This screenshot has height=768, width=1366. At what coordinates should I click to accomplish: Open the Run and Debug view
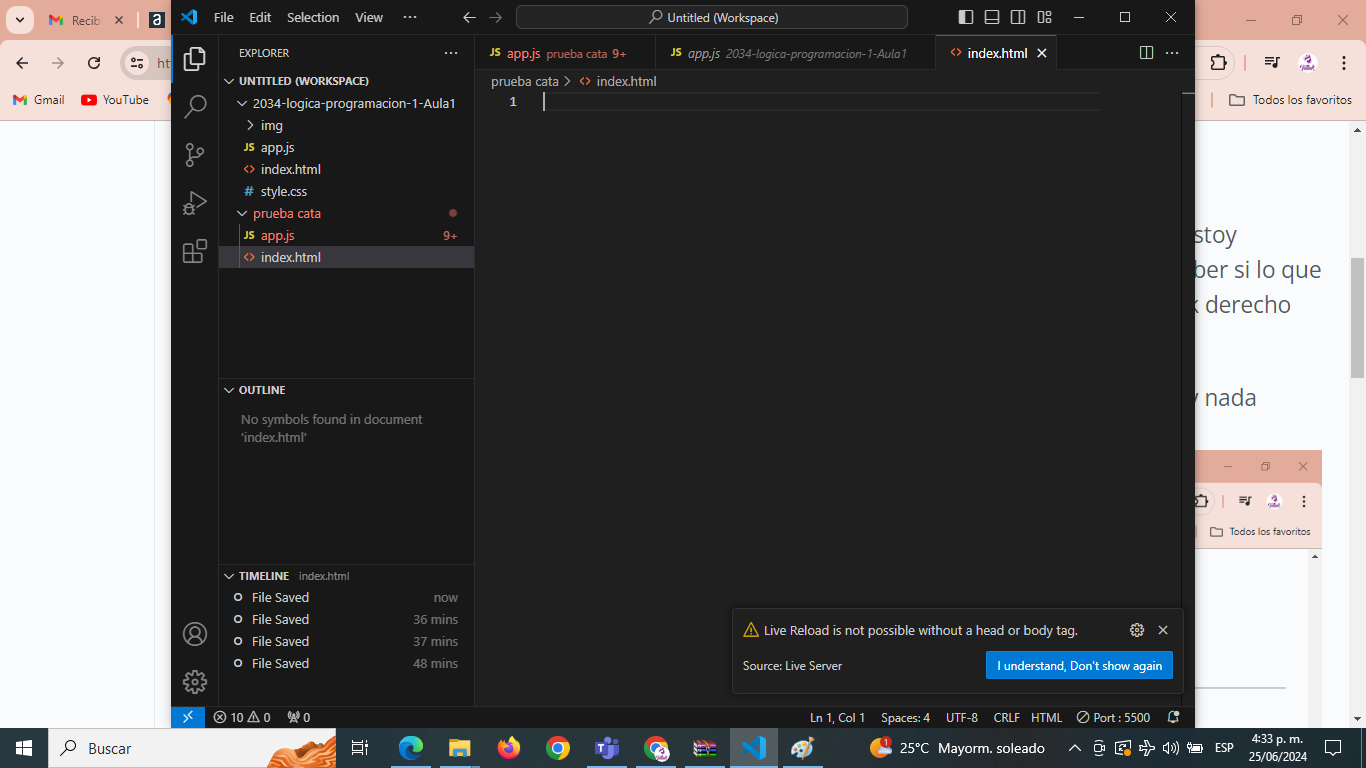[x=195, y=203]
